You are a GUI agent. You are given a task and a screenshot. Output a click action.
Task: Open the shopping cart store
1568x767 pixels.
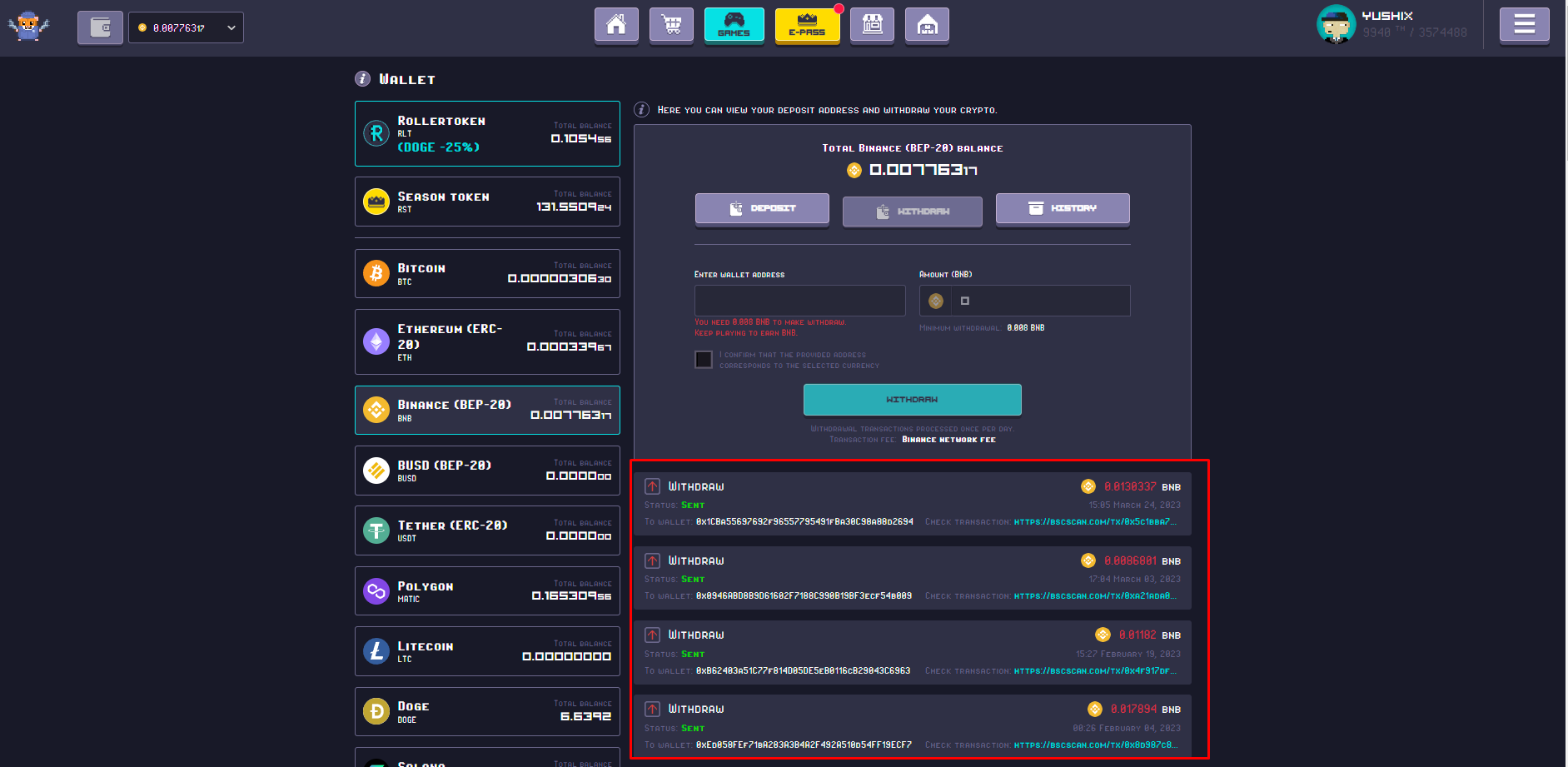[x=671, y=25]
